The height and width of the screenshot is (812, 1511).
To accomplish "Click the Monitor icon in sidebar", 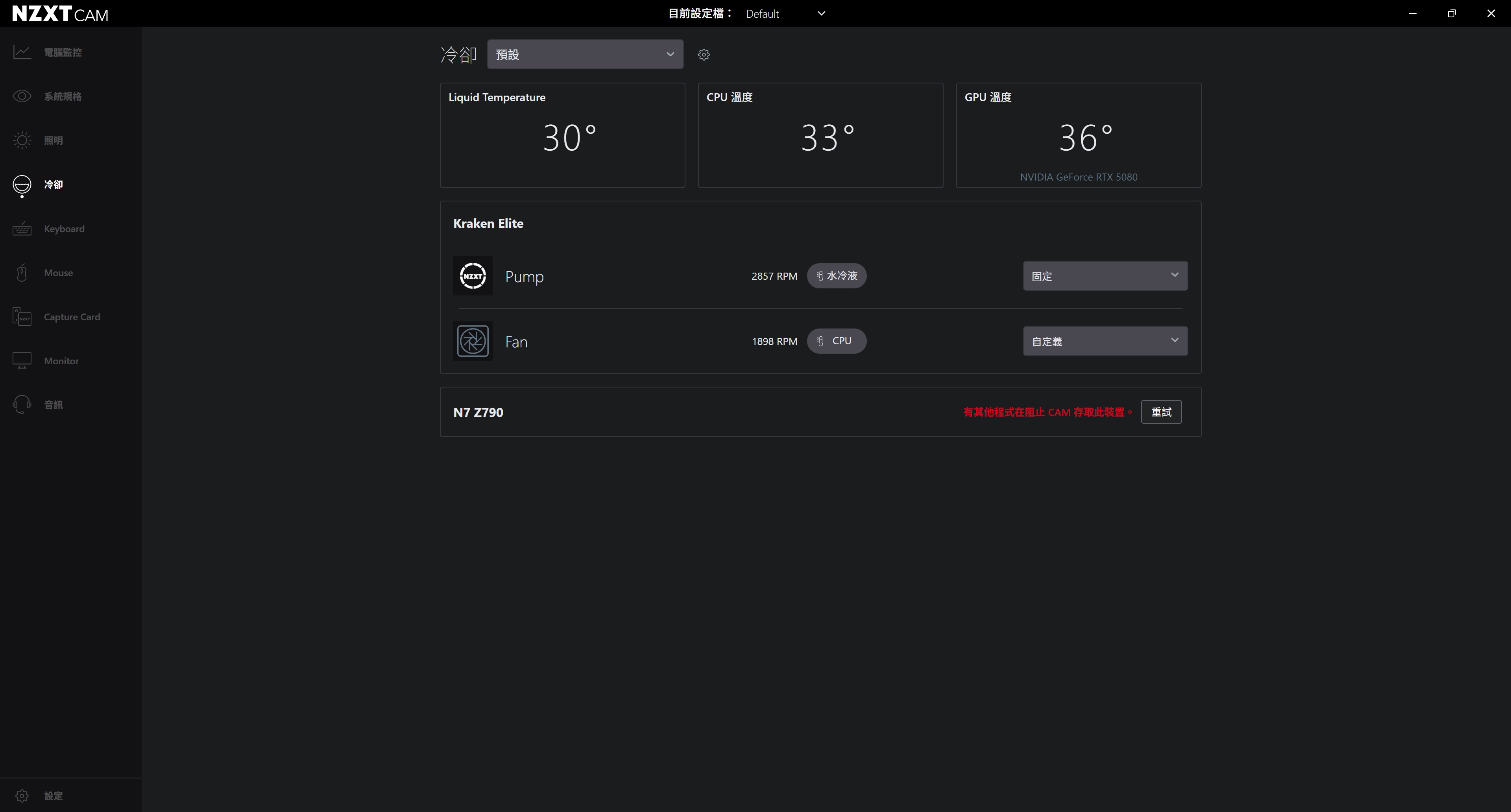I will click(x=22, y=361).
